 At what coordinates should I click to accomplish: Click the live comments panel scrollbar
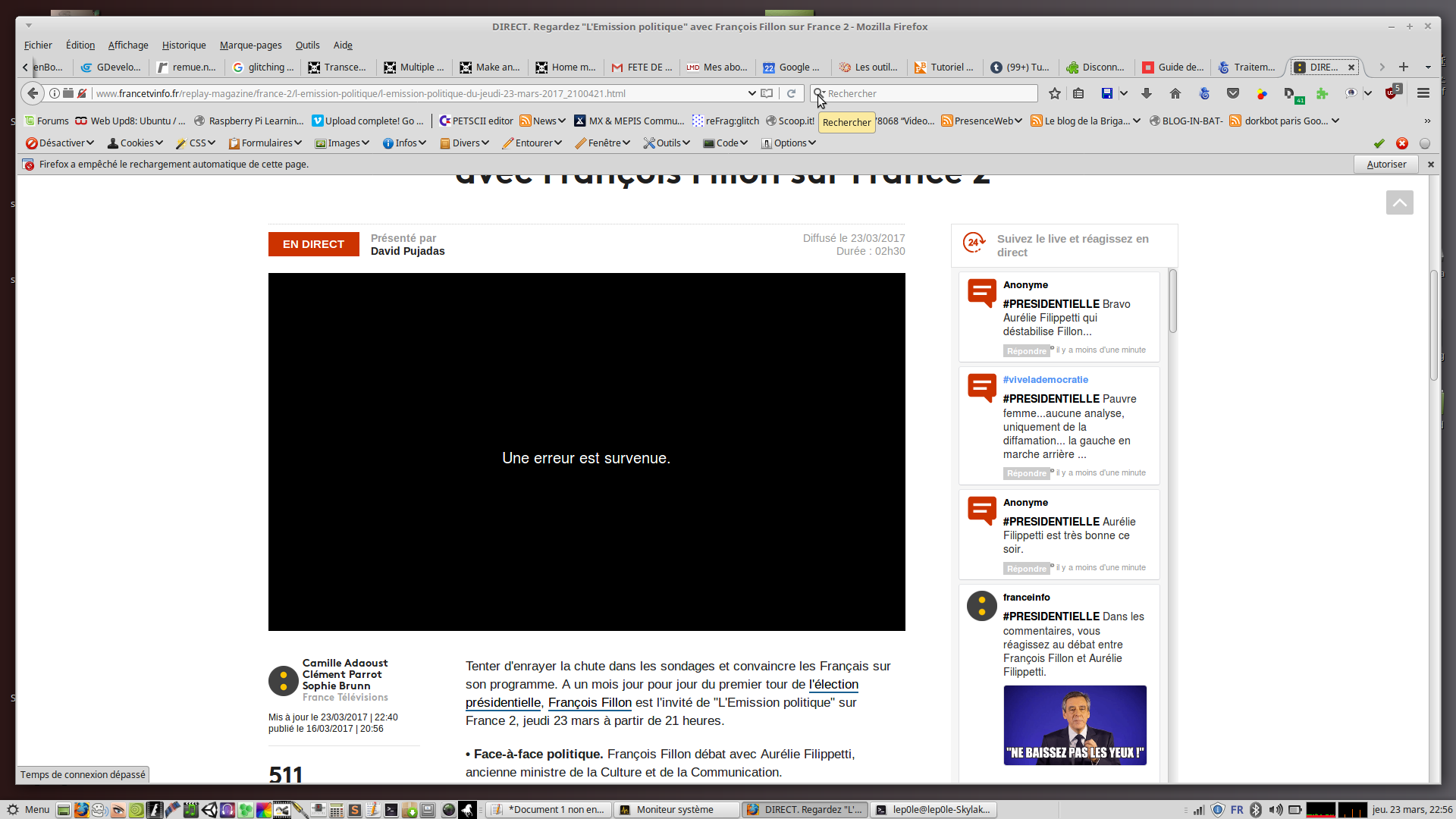tap(1172, 301)
